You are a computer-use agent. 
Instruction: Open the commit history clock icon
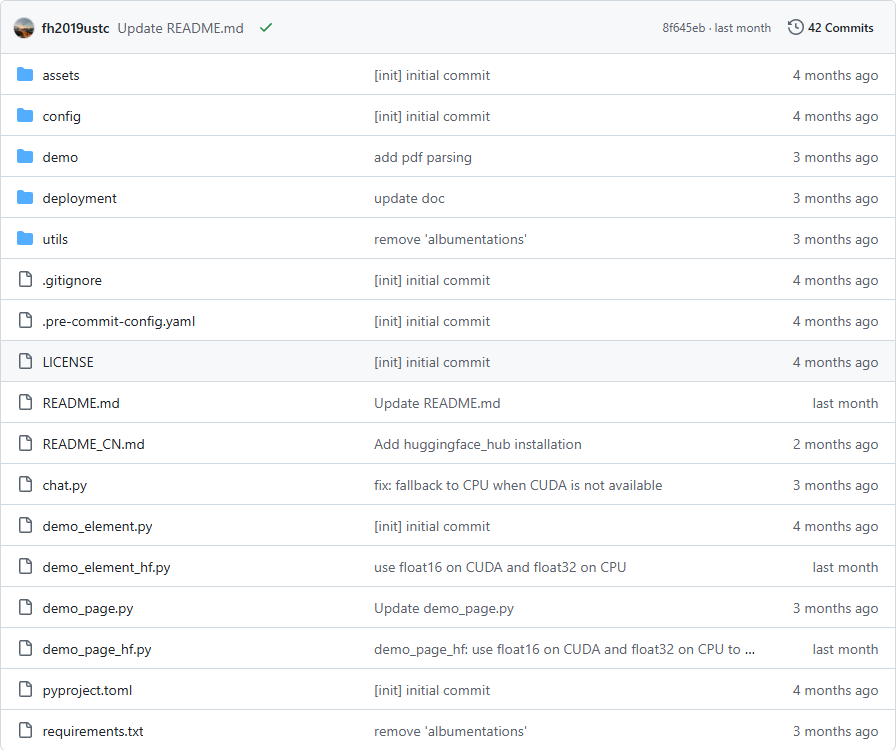(x=795, y=28)
